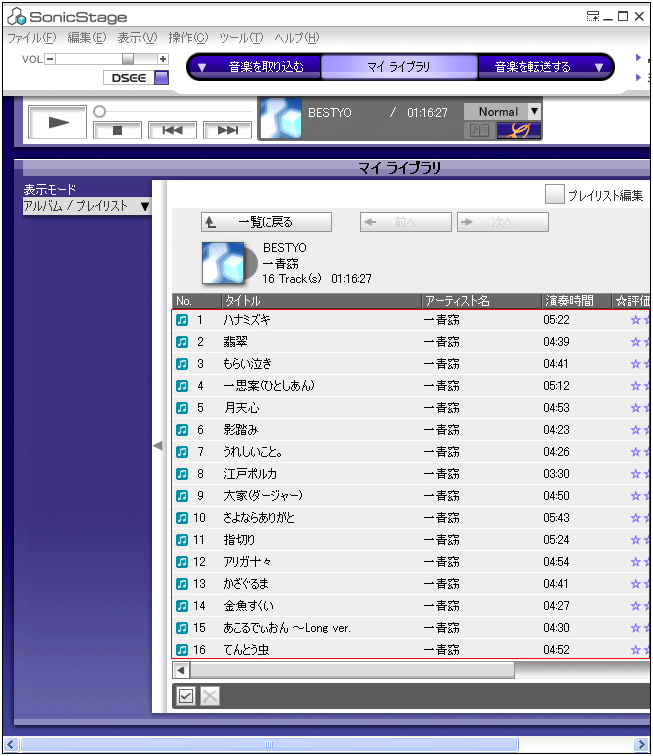Click music note icon of track 金魚すくい
Image resolution: width=653 pixels, height=756 pixels.
click(182, 606)
